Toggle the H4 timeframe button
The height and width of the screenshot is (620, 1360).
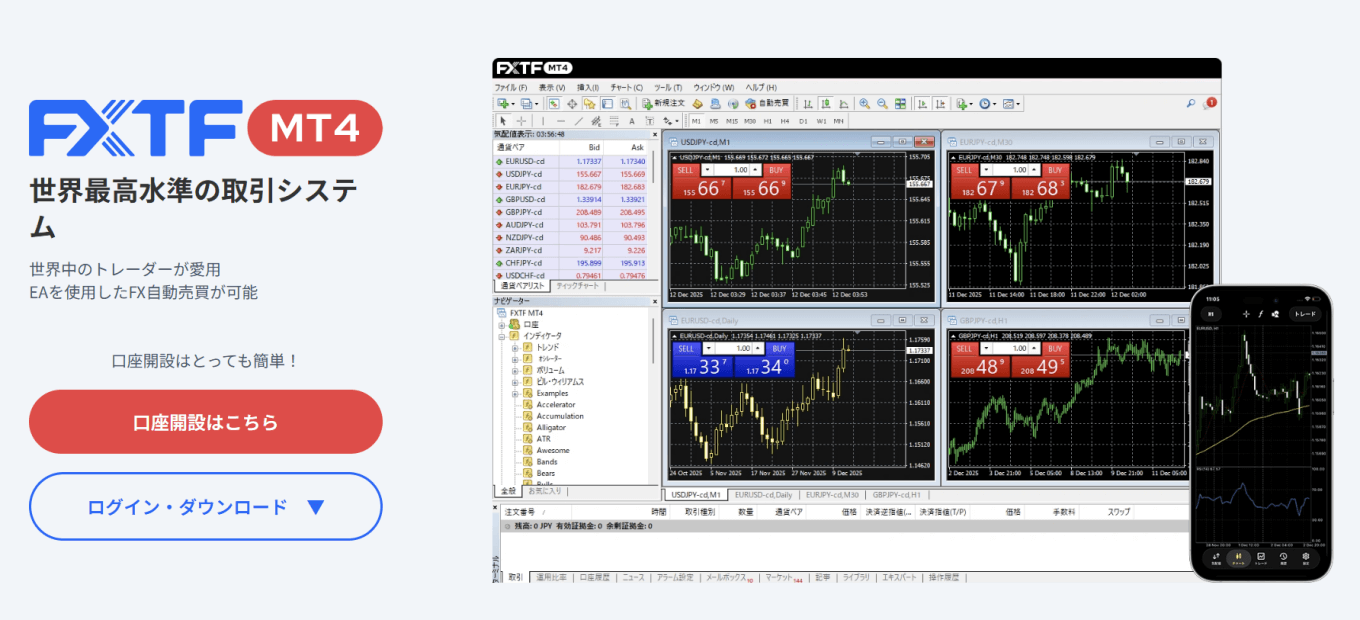[785, 121]
